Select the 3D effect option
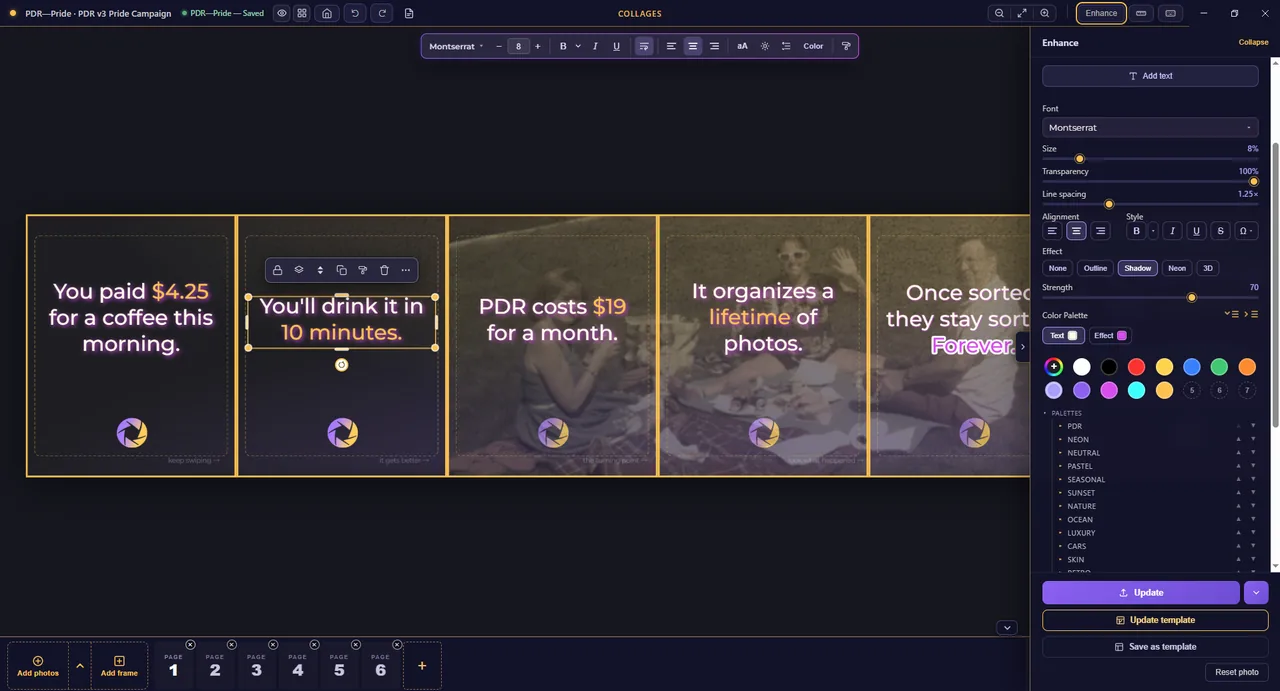Image resolution: width=1280 pixels, height=691 pixels. pos(1207,268)
